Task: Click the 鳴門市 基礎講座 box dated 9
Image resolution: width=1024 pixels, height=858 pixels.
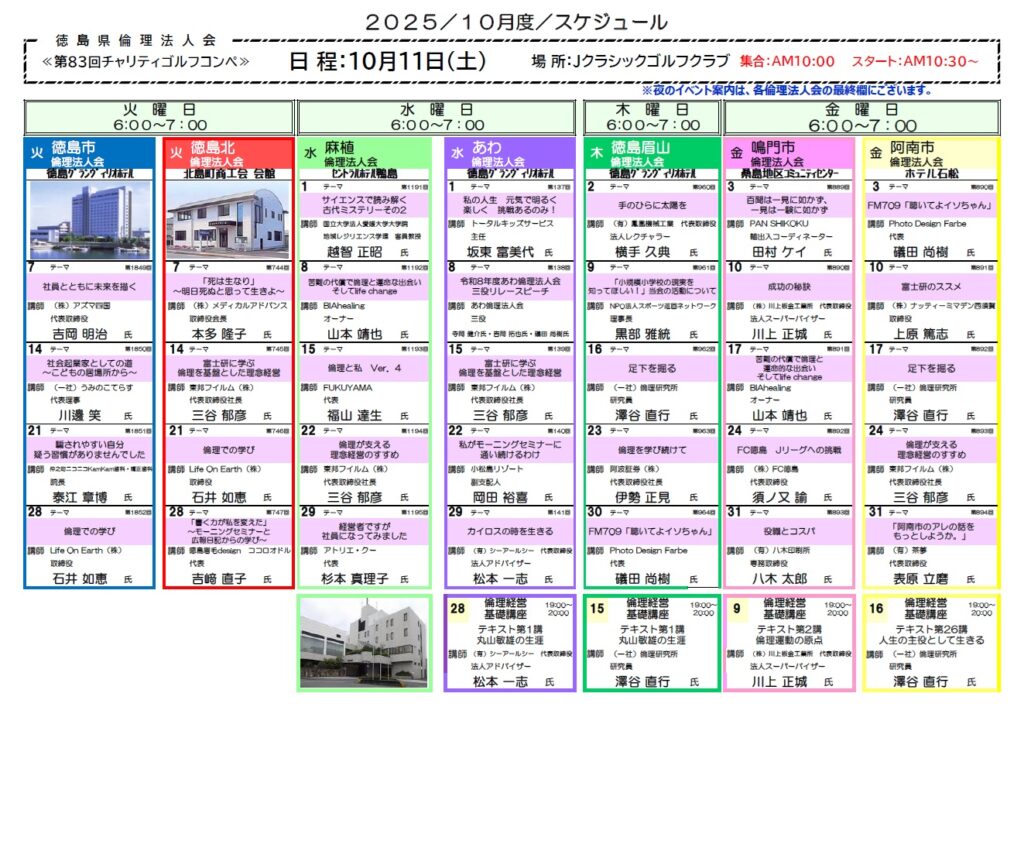Action: [x=790, y=642]
